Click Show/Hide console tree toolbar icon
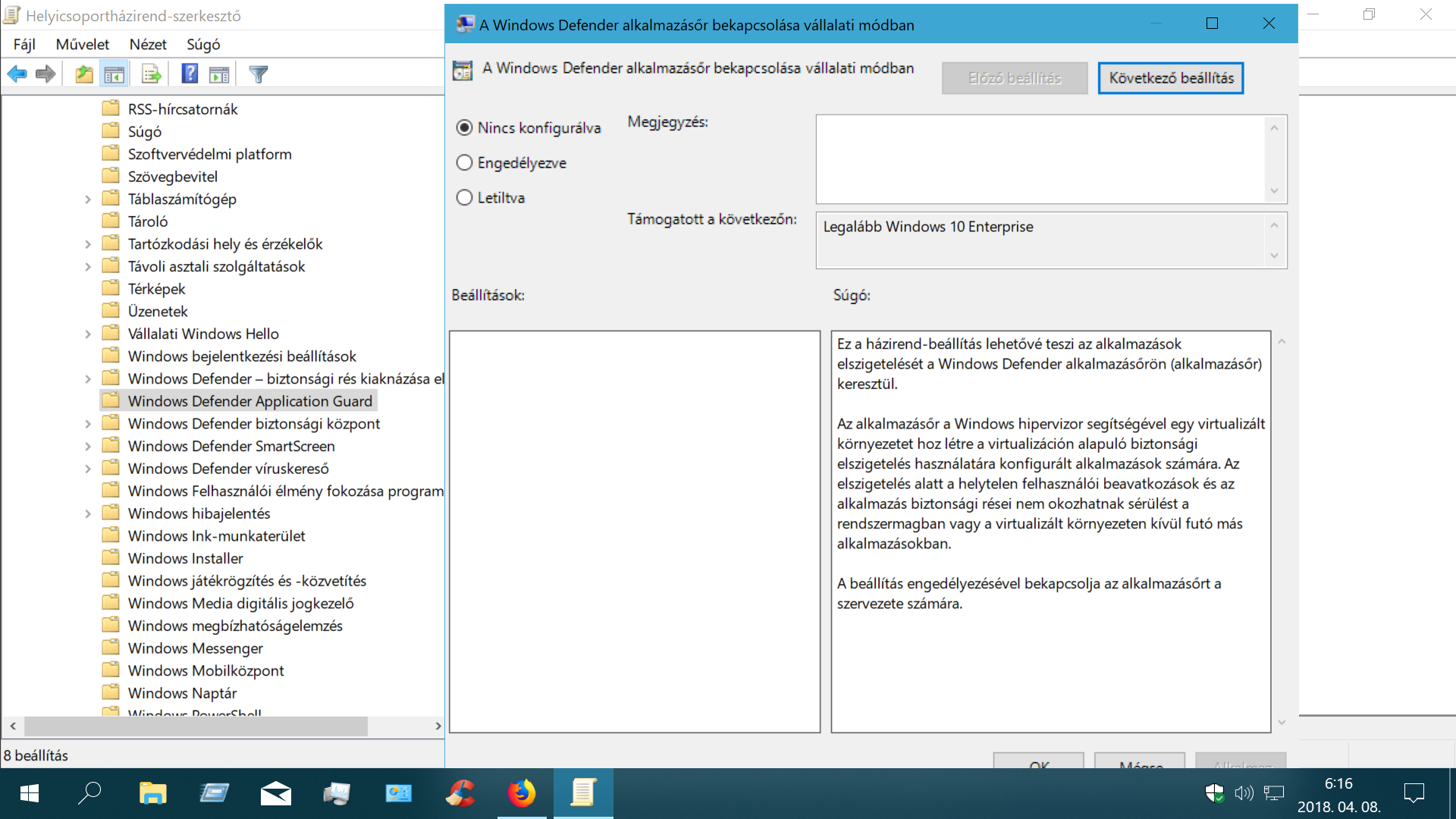 pos(114,74)
